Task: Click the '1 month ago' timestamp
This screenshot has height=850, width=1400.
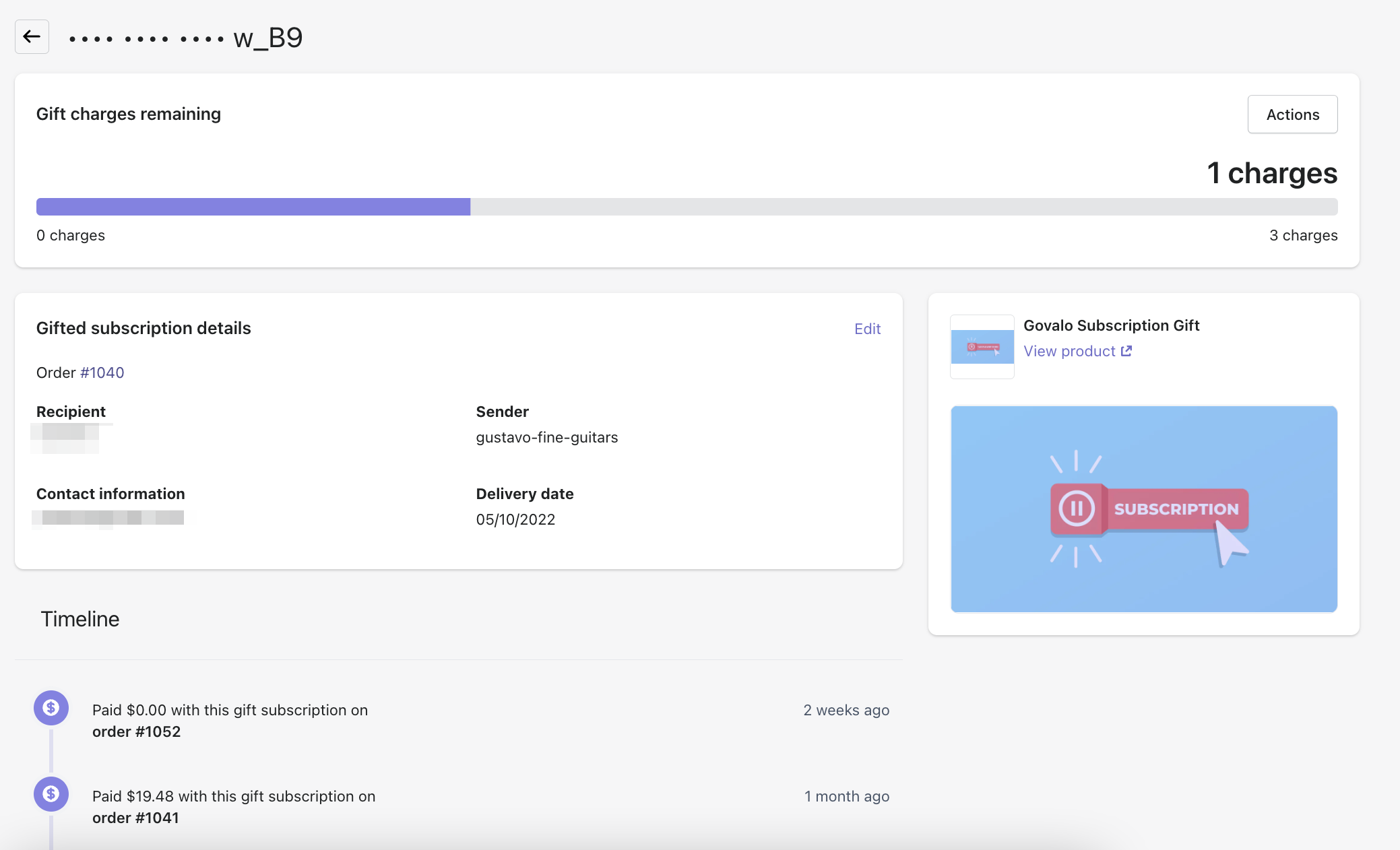Action: pyautogui.click(x=846, y=796)
